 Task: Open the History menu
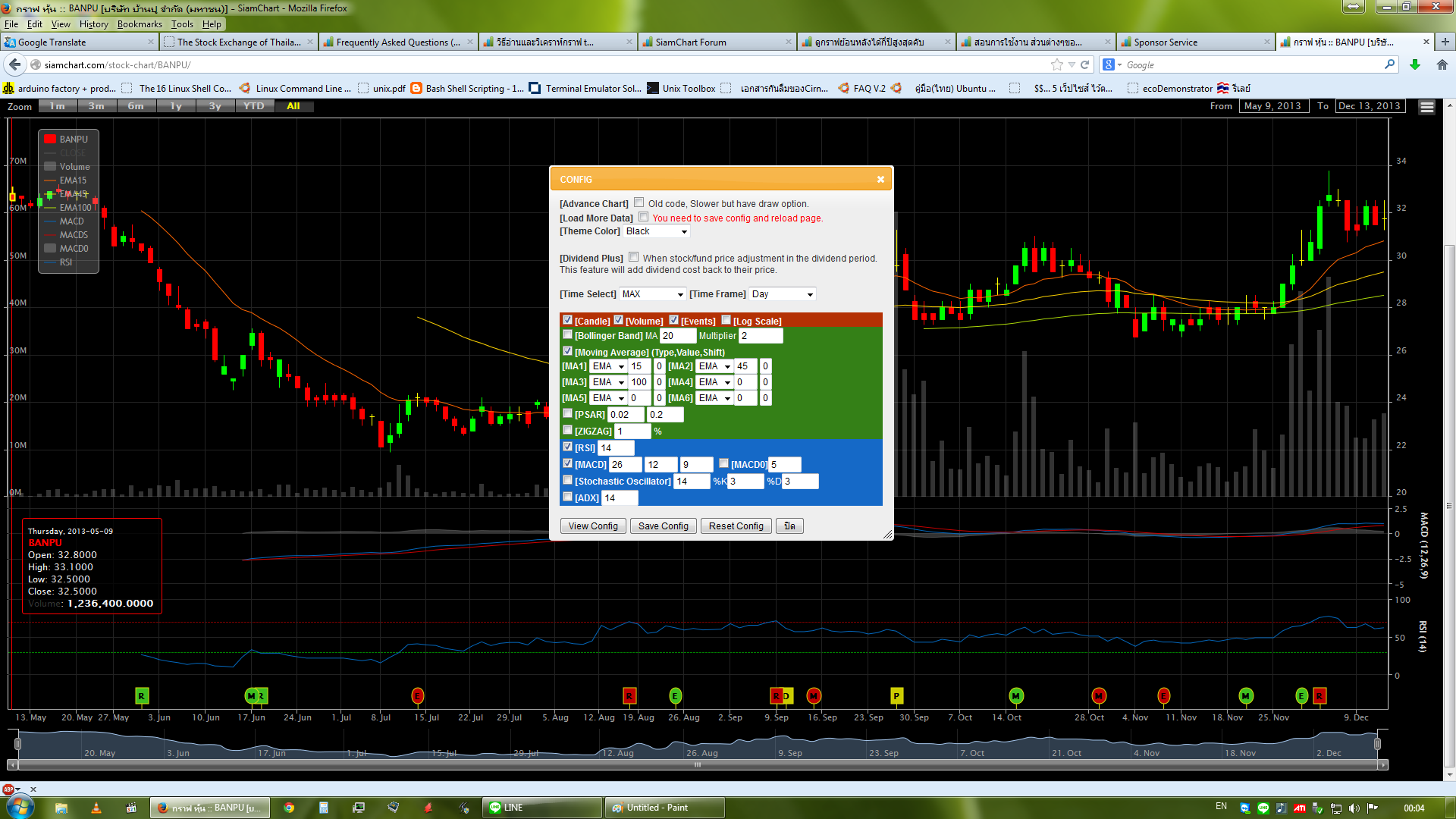click(x=93, y=24)
